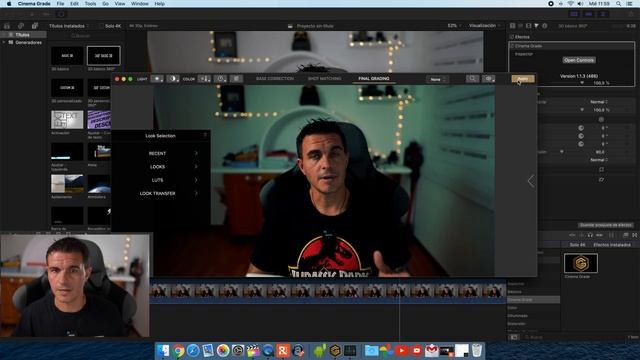
Task: Toggle the inspector panel button in top toolbar
Action: point(603,14)
